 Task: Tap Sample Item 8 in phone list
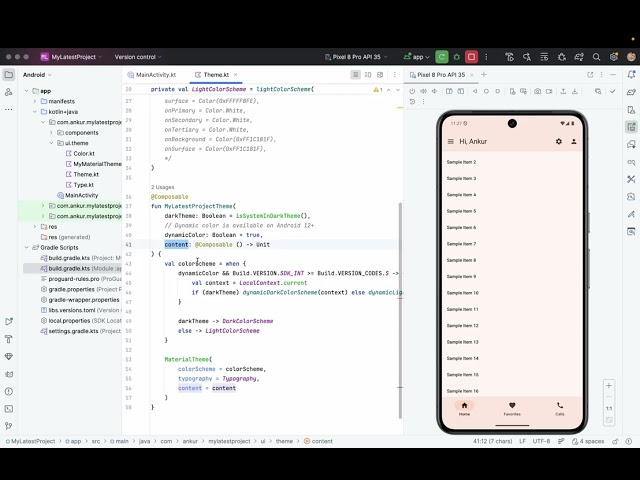[x=461, y=260]
